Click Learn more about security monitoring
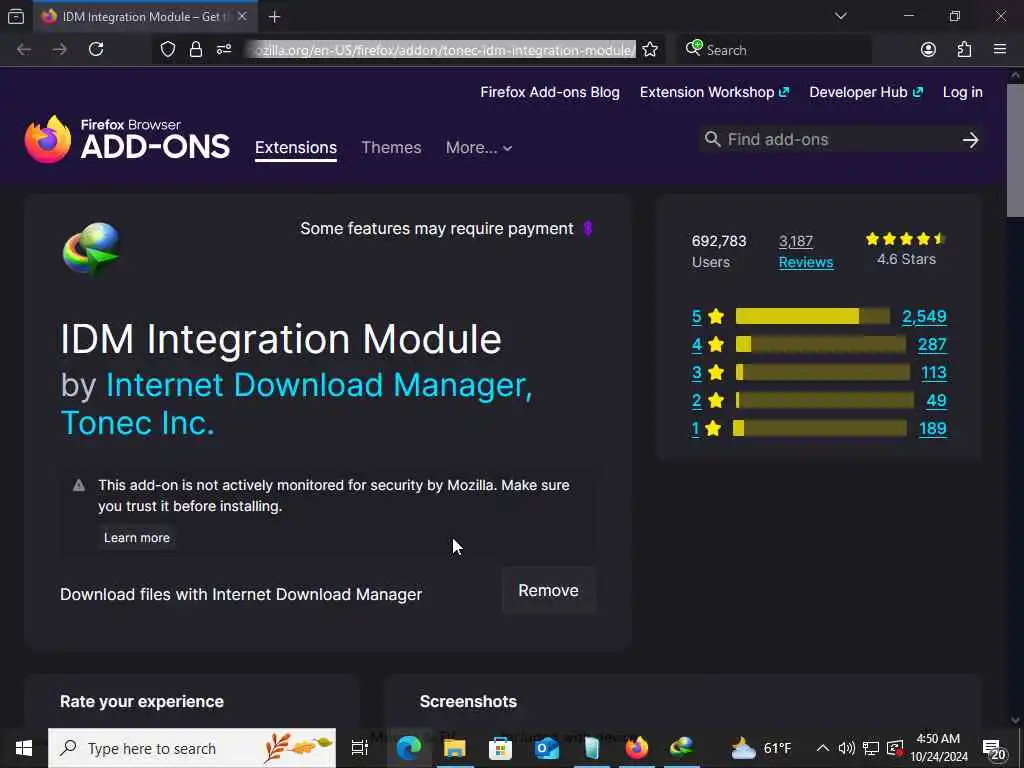1024x768 pixels. pyautogui.click(x=136, y=537)
